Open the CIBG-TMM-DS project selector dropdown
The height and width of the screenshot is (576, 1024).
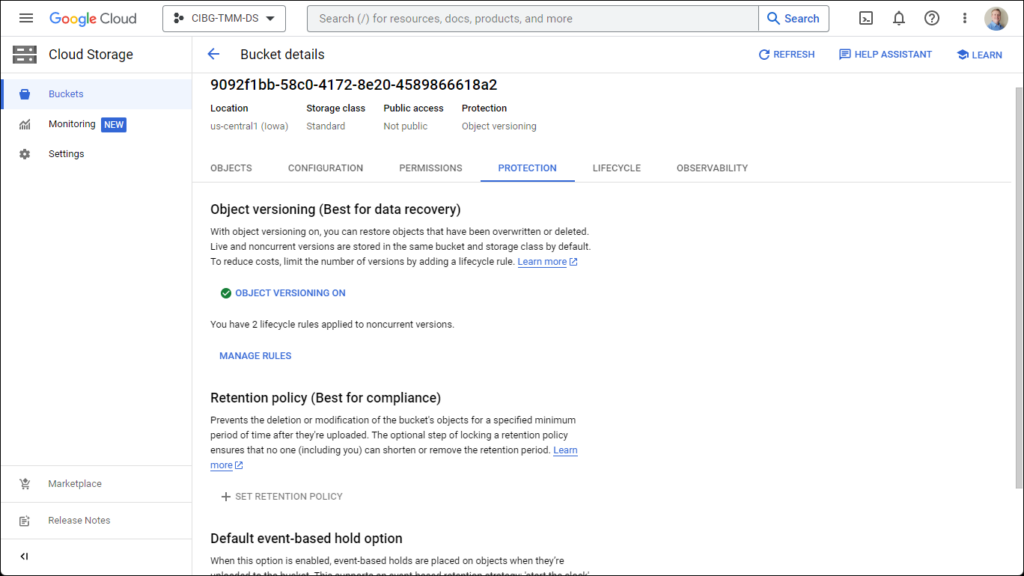(224, 18)
